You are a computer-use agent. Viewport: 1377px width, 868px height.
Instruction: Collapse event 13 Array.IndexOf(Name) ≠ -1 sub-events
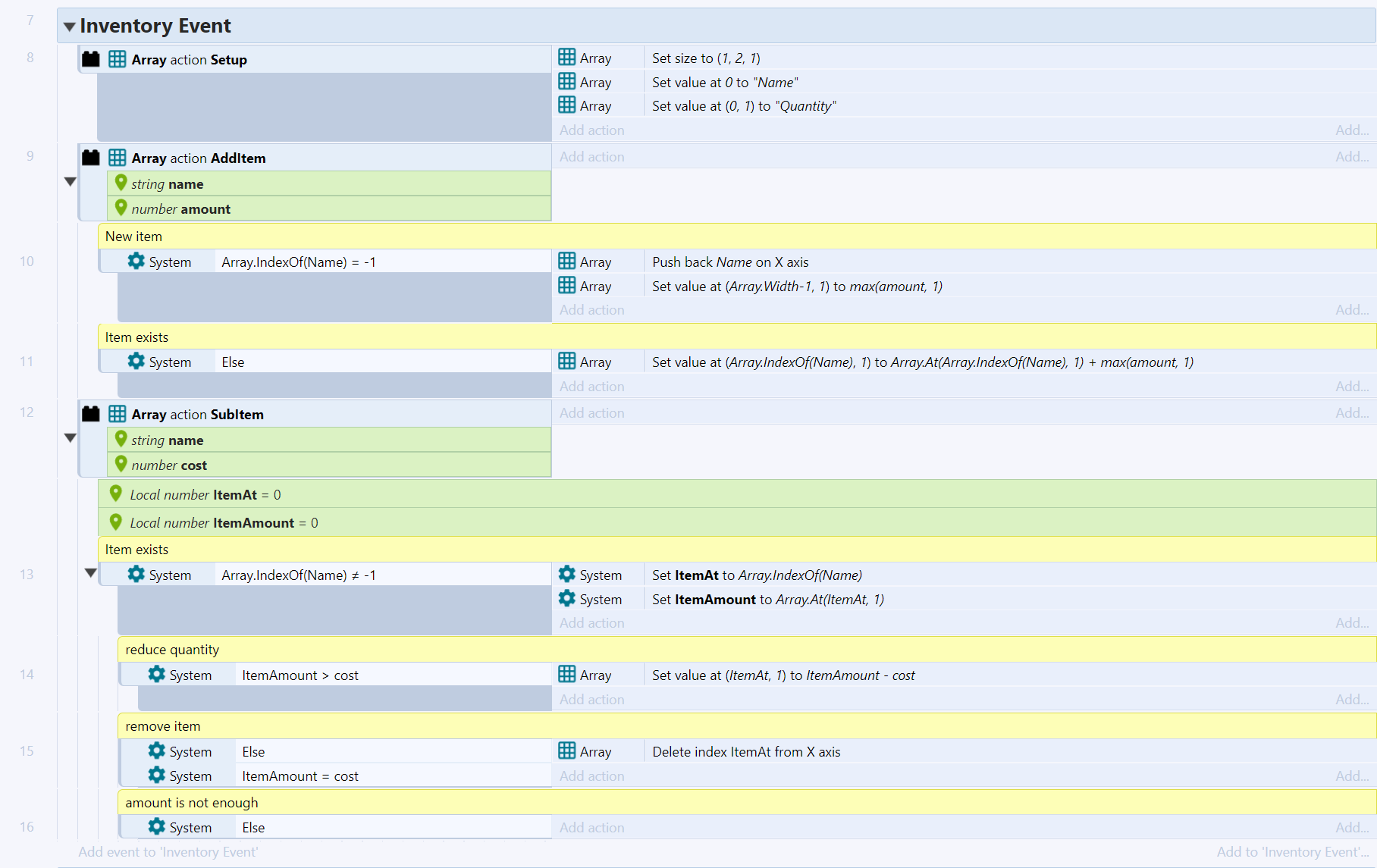91,573
